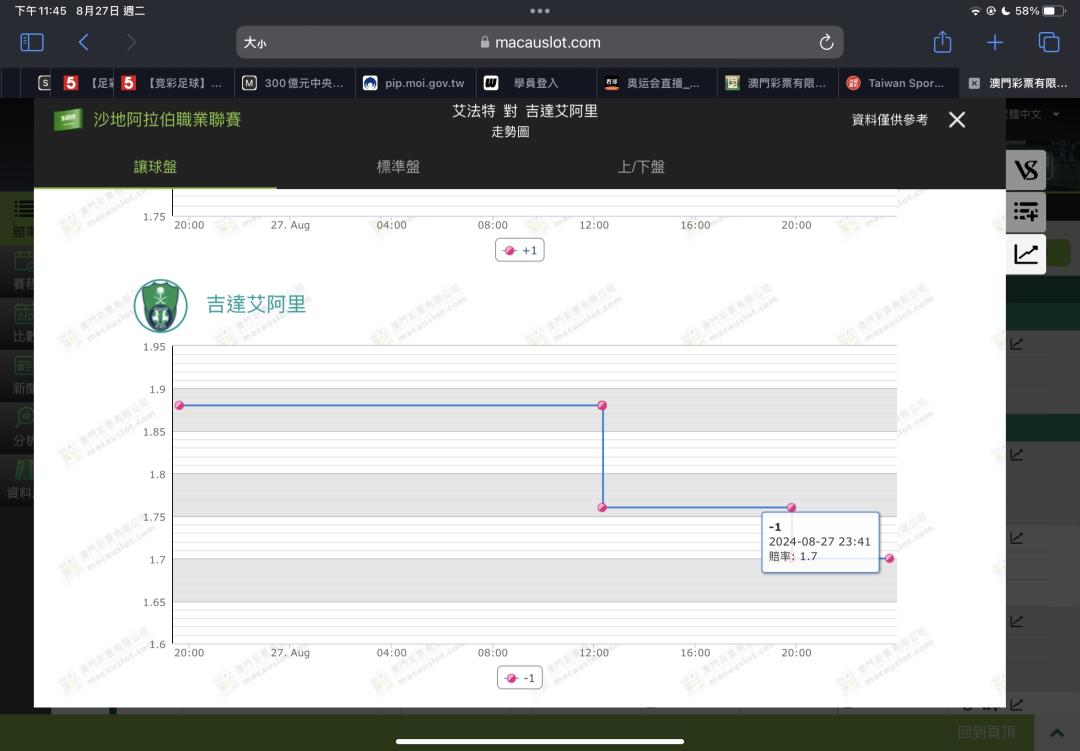This screenshot has width=1080, height=751.
Task: Toggle the -1 legend series
Action: [x=520, y=678]
